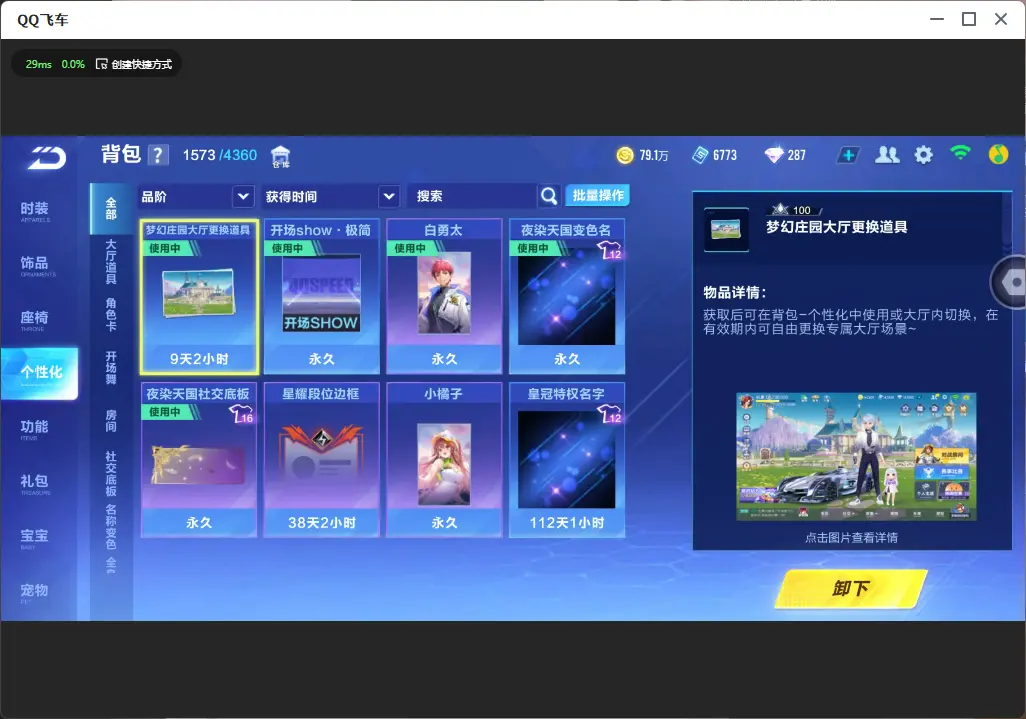
Task: Select the 礼包 category tab
Action: [x=35, y=483]
